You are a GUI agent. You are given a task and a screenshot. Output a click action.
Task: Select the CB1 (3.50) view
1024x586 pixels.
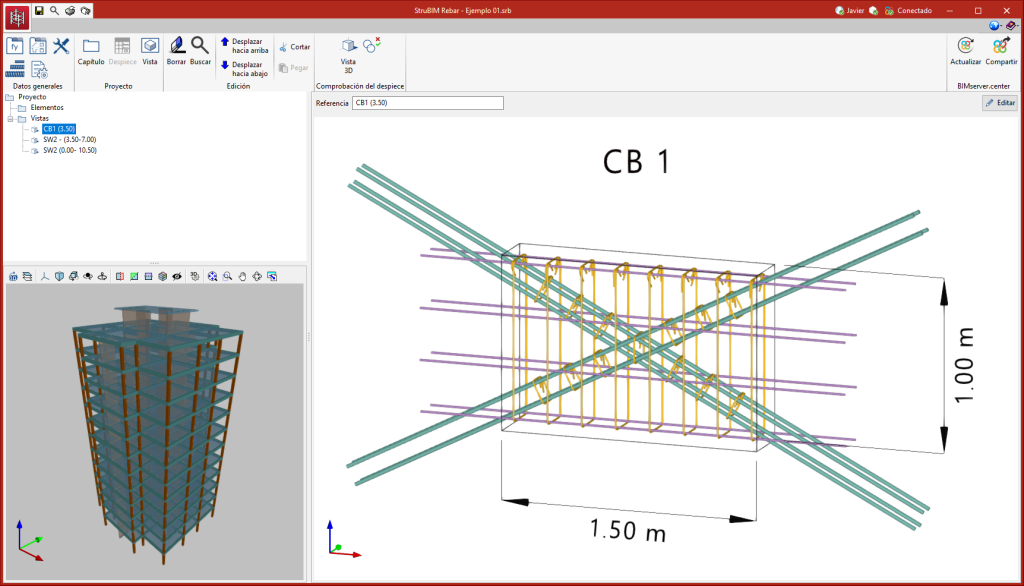coord(59,129)
